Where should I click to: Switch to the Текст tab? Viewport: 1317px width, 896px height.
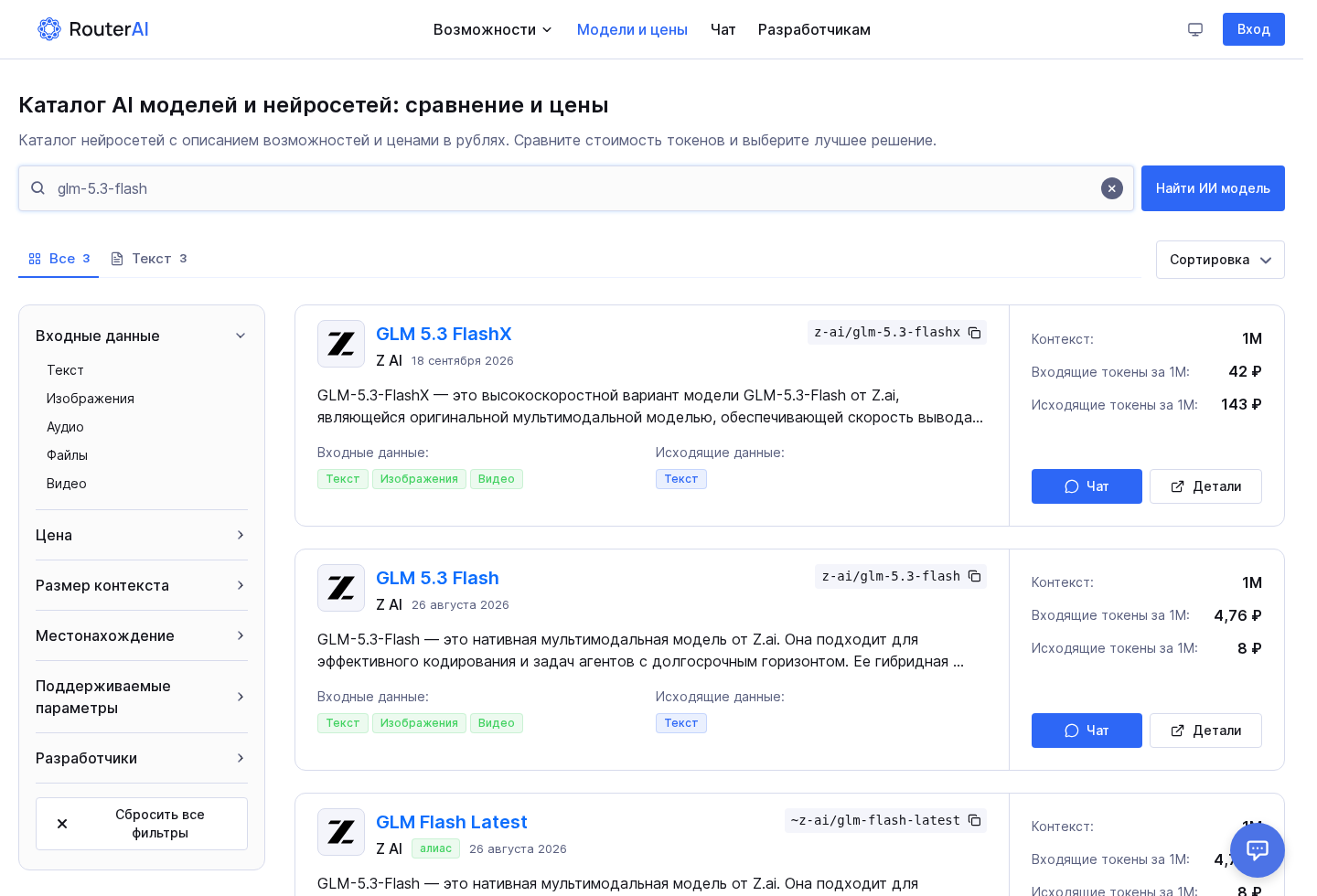point(149,259)
